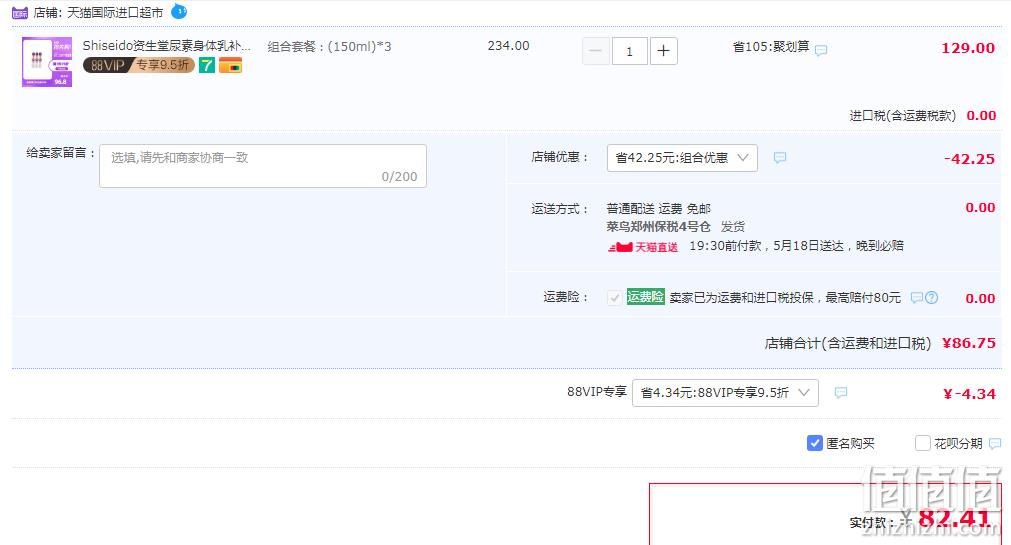Click the question mark help icon for 运费险
The height and width of the screenshot is (545, 1011).
pos(931,297)
